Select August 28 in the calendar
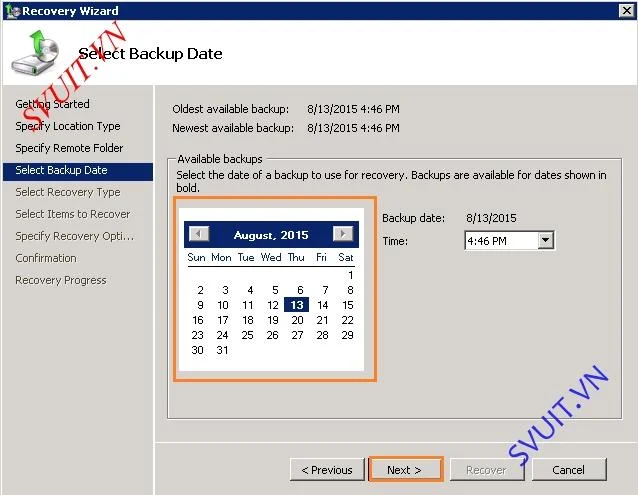This screenshot has height=495, width=638. point(323,335)
